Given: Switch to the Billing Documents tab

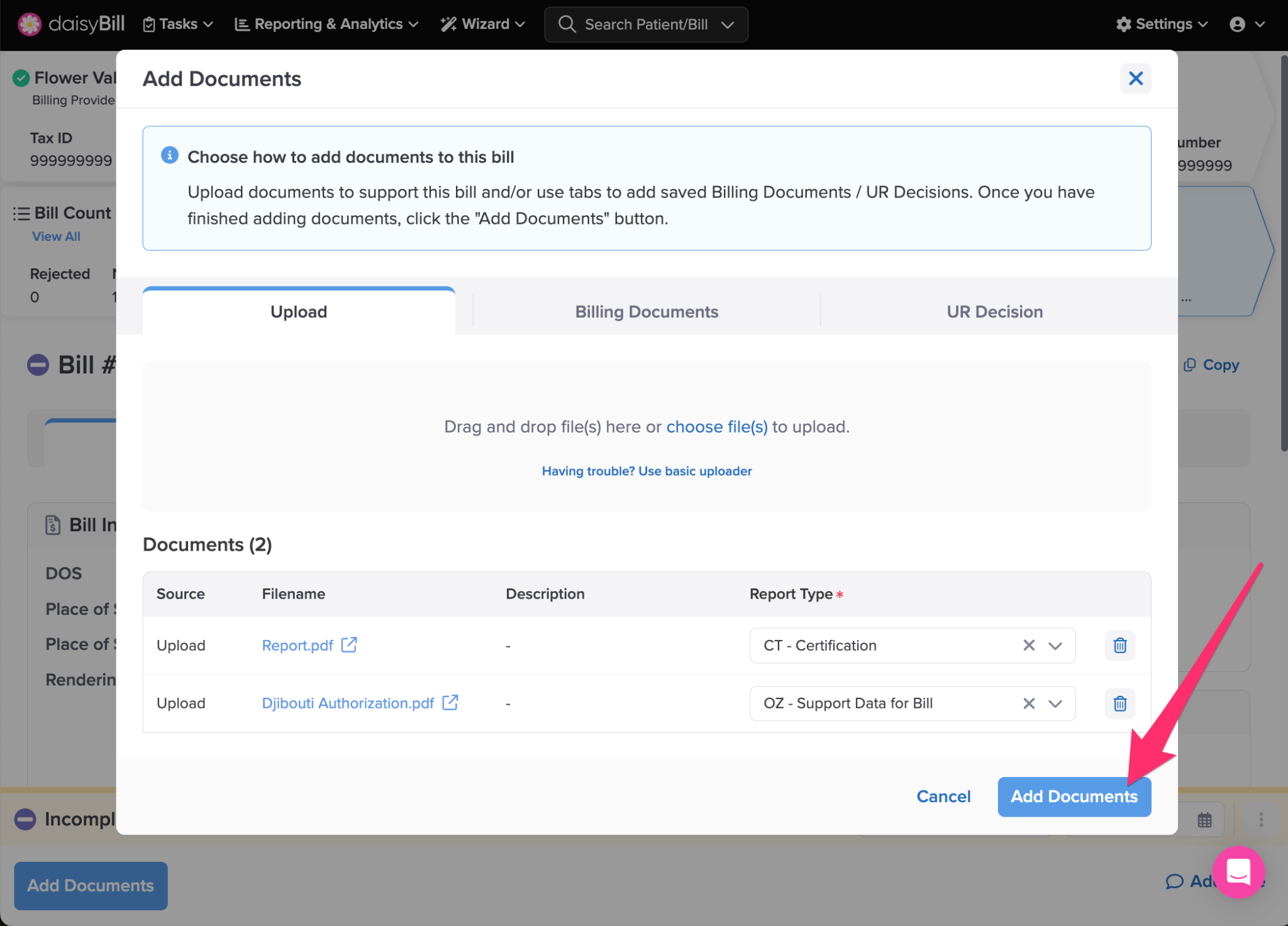Looking at the screenshot, I should tap(646, 312).
